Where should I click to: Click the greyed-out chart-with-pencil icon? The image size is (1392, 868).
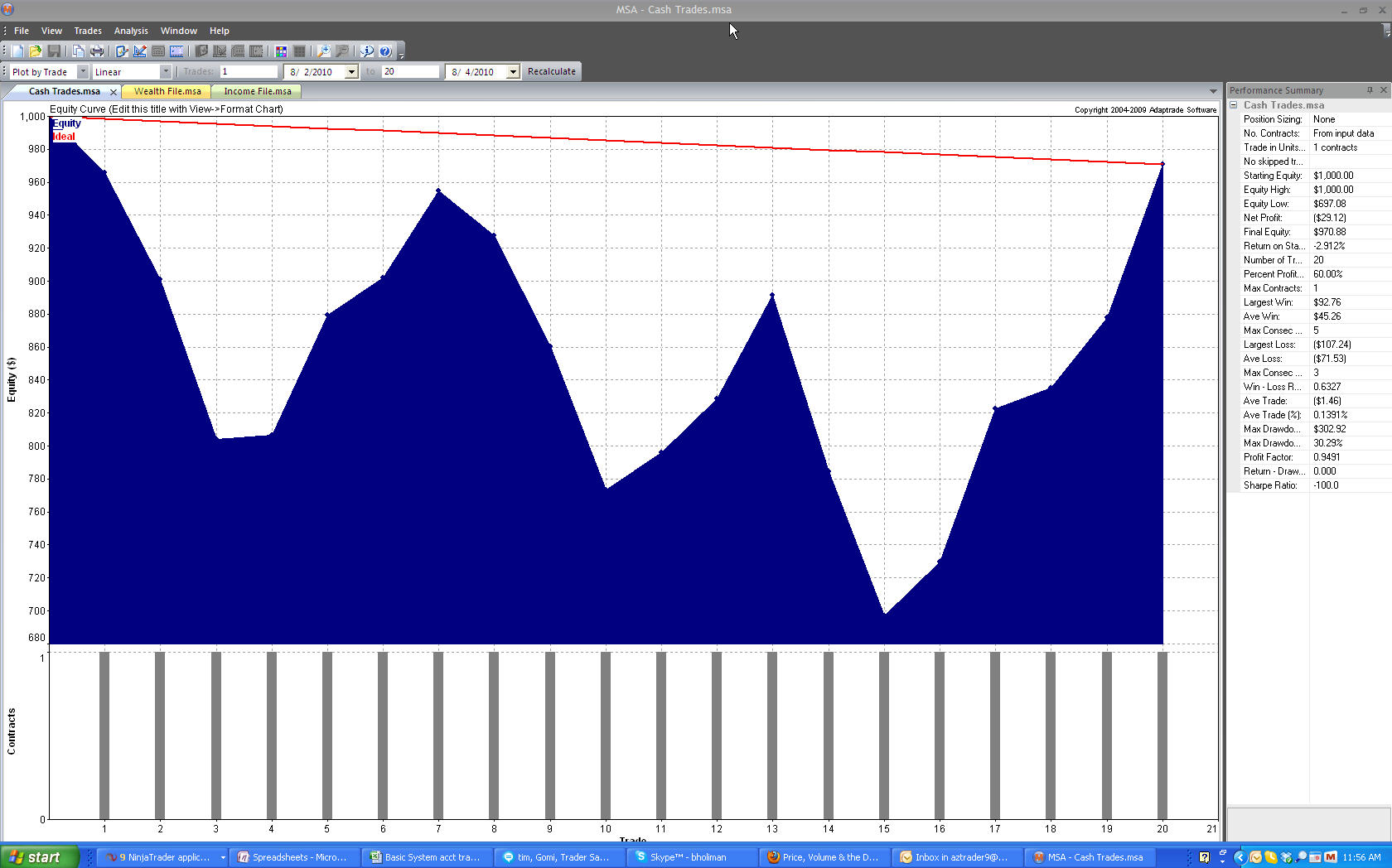(220, 51)
